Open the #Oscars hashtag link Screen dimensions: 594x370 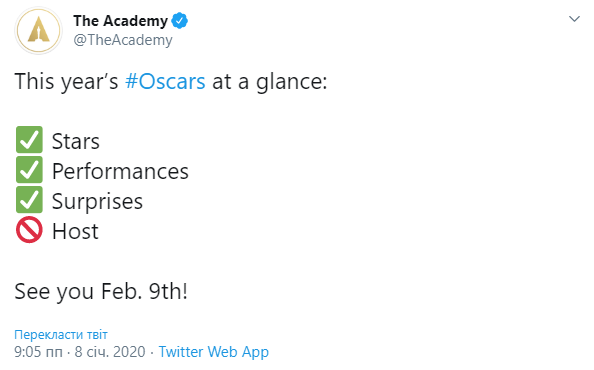pyautogui.click(x=165, y=81)
